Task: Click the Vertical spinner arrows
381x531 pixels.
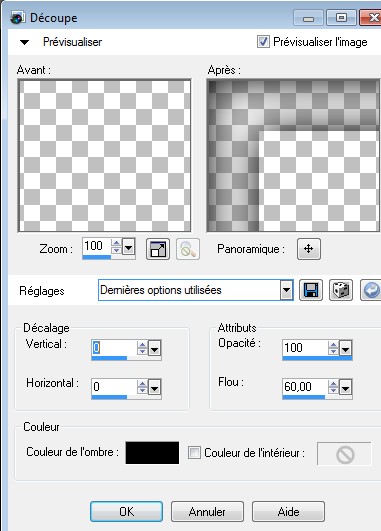Action: [x=142, y=348]
